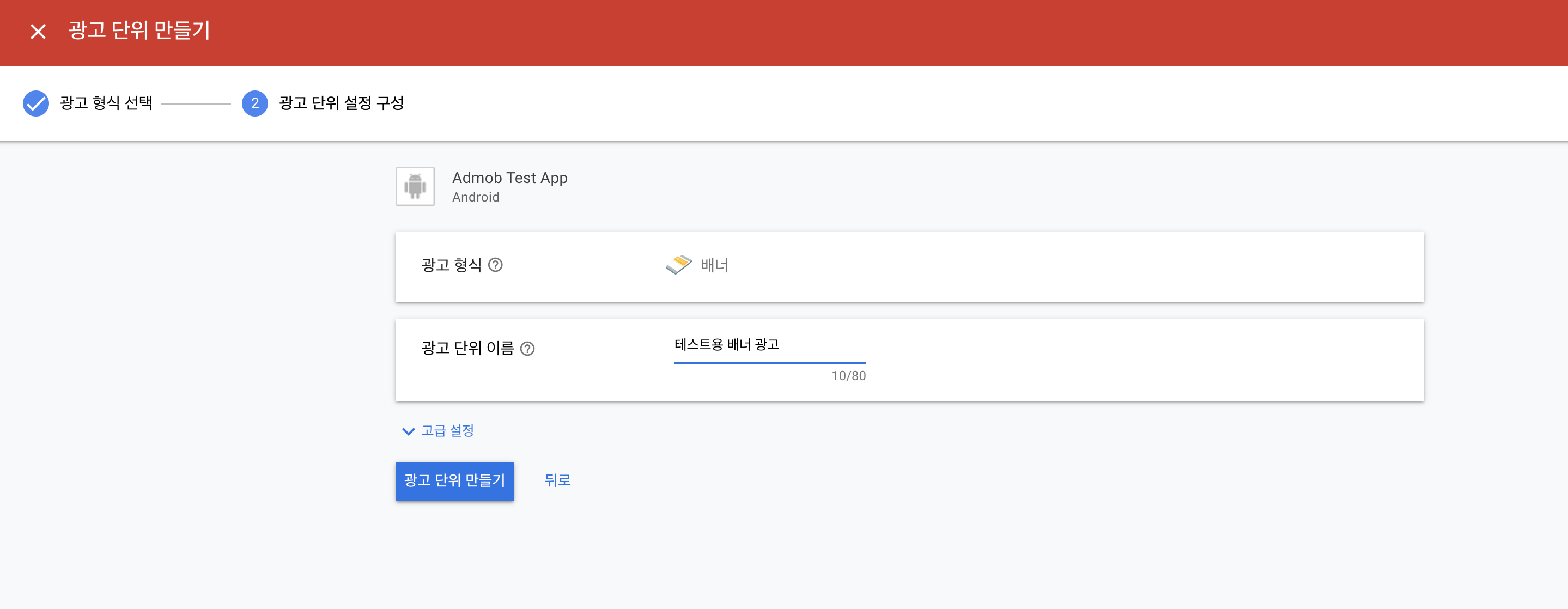Click the 고급 설정 chevron arrow
The width and height of the screenshot is (1568, 609).
pyautogui.click(x=408, y=431)
